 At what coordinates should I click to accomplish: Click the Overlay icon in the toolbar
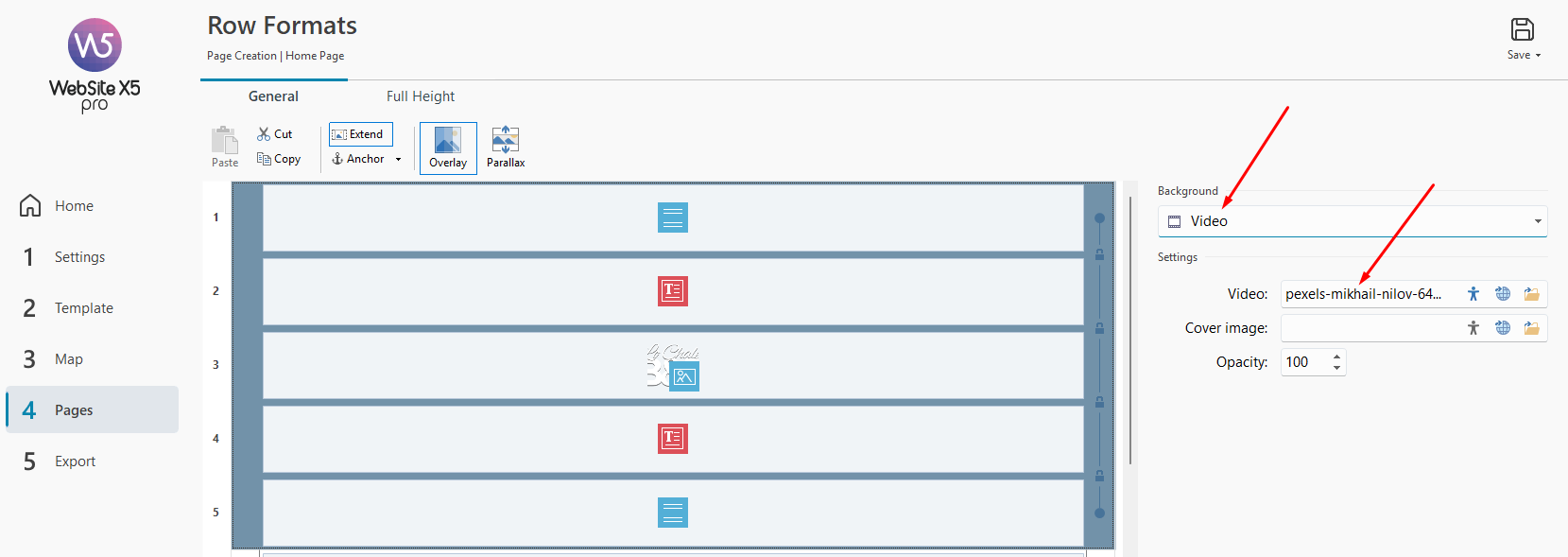(x=448, y=140)
